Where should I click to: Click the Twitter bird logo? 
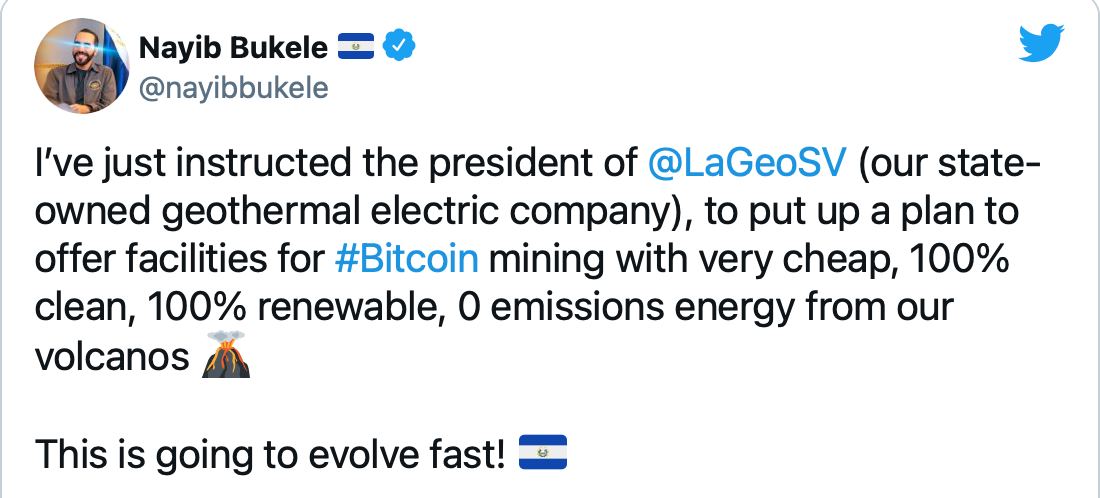point(1040,43)
